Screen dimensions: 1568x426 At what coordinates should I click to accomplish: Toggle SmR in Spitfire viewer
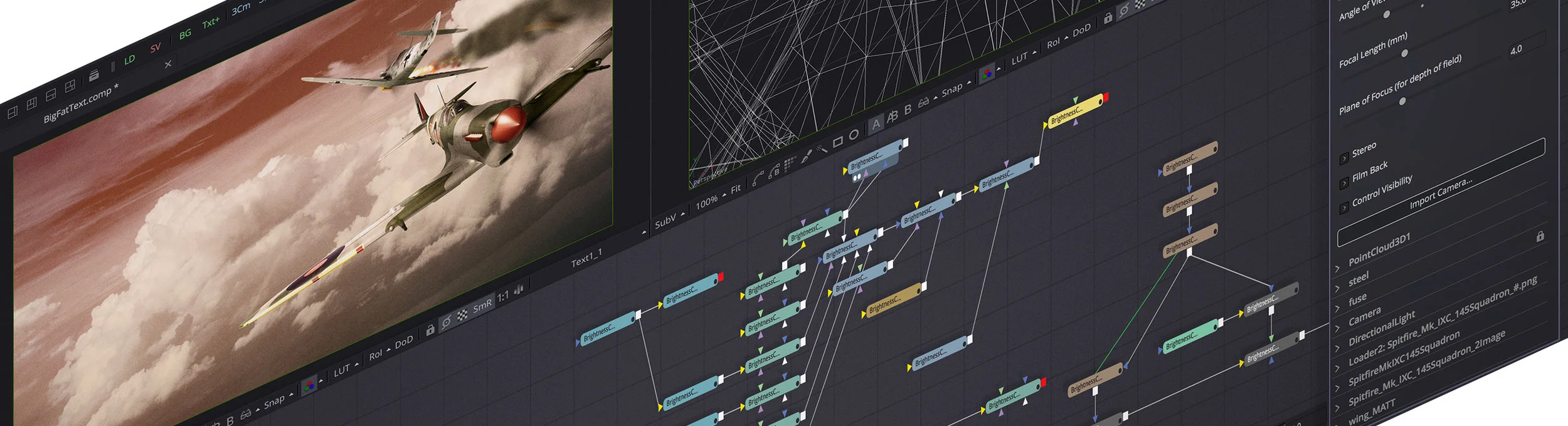pyautogui.click(x=482, y=306)
